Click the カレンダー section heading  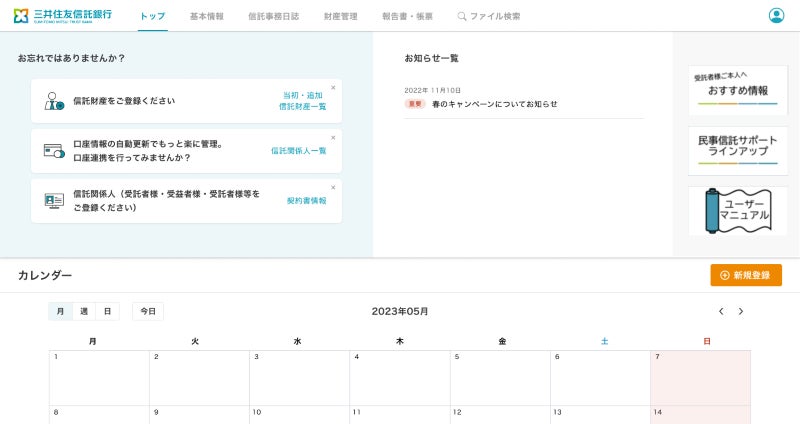coord(45,275)
